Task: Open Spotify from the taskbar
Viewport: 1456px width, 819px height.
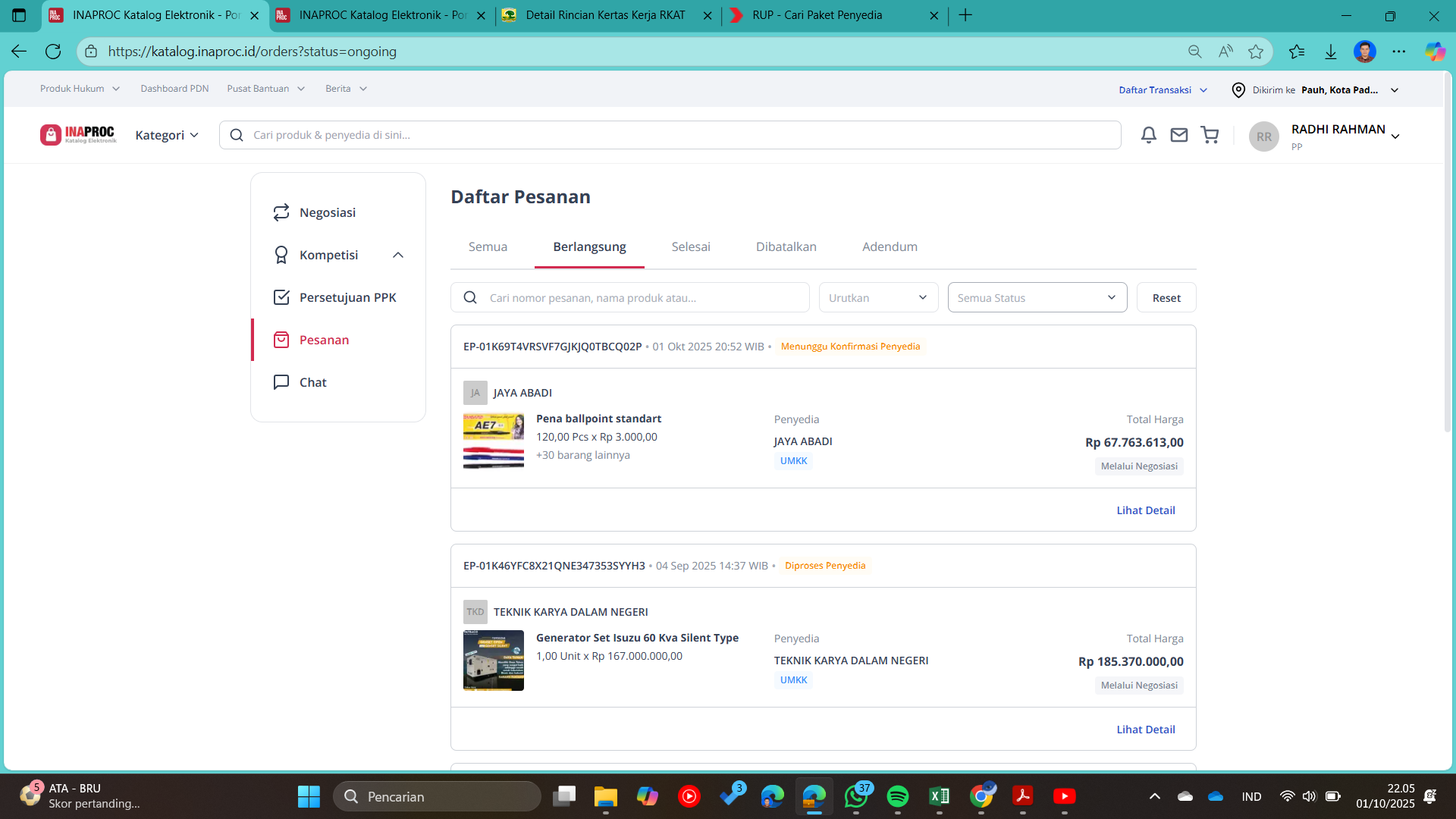Action: 898,796
